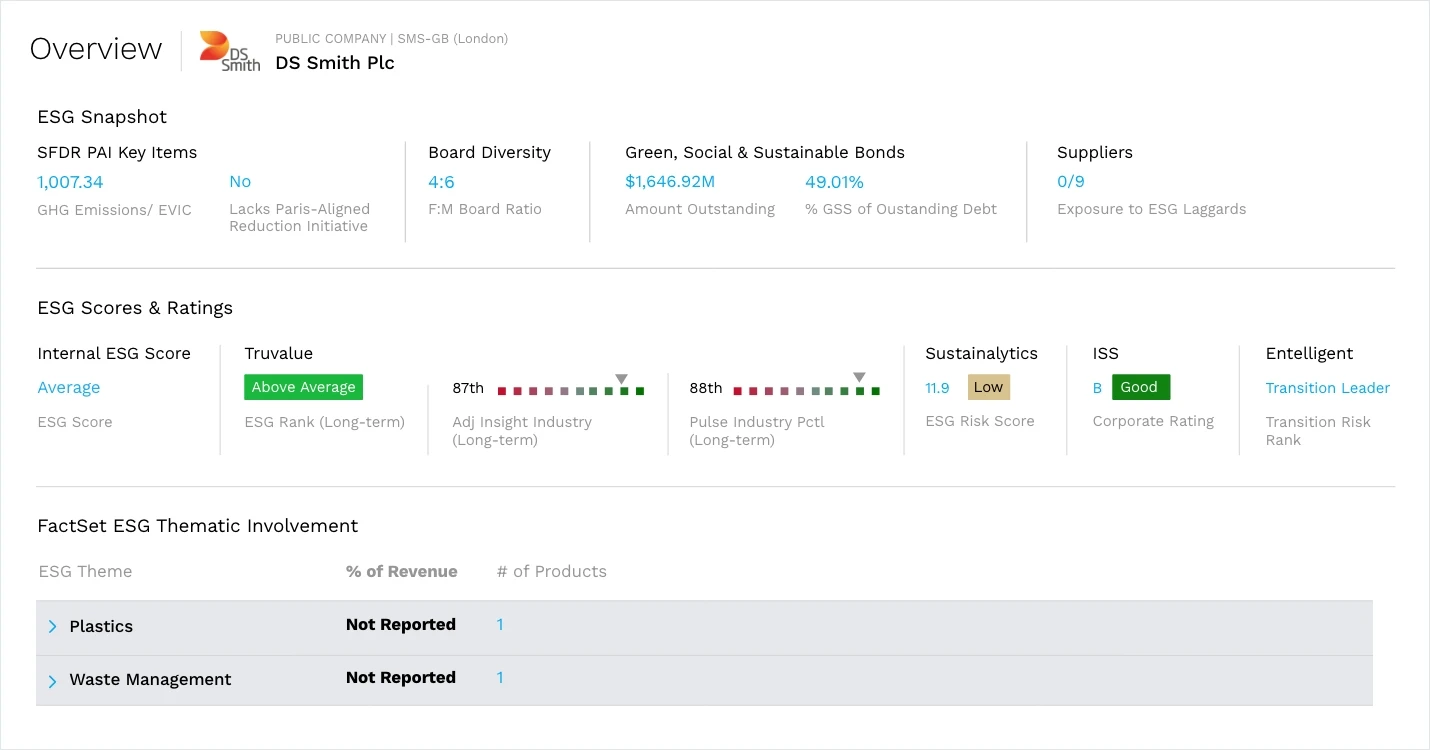Click the Suppliers label
Screen dimensions: 1430x750
(x=1095, y=153)
